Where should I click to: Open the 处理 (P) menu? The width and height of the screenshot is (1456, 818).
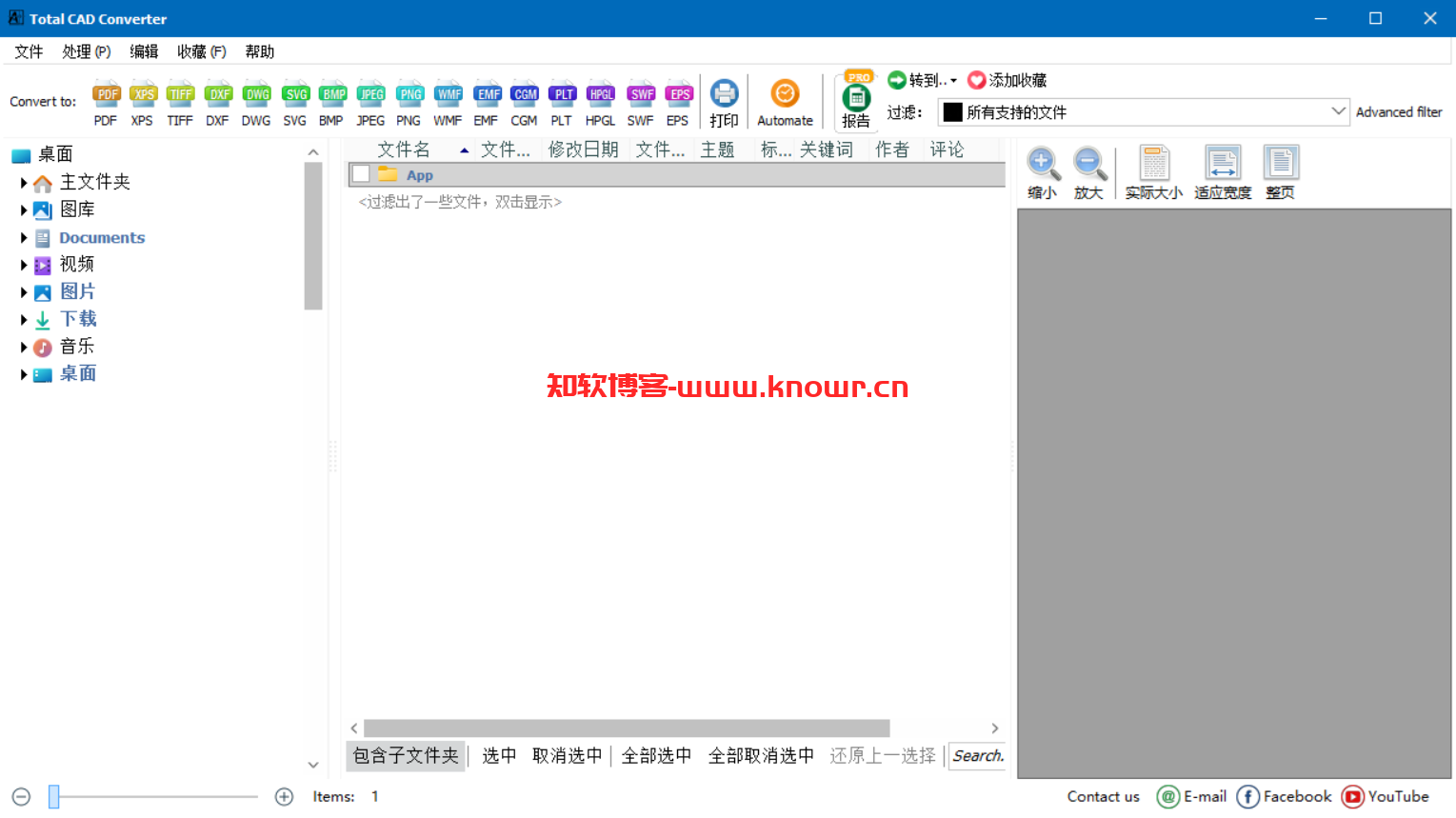tap(87, 51)
